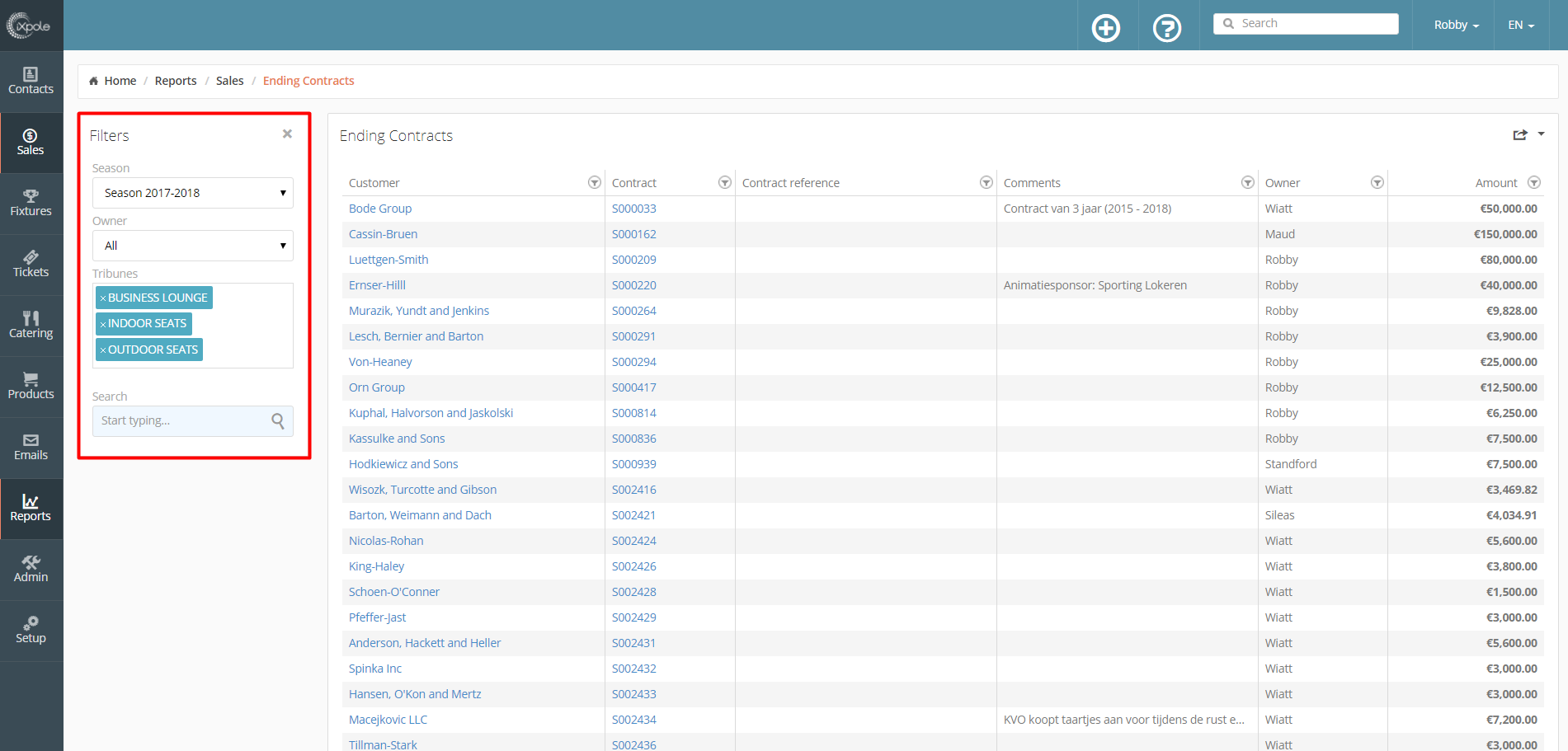Open customer Barton, Weimann and Dach
This screenshot has height=751, width=1568.
point(420,515)
